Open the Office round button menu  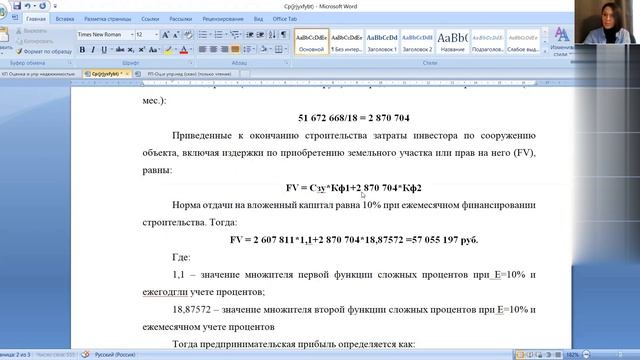2,11
